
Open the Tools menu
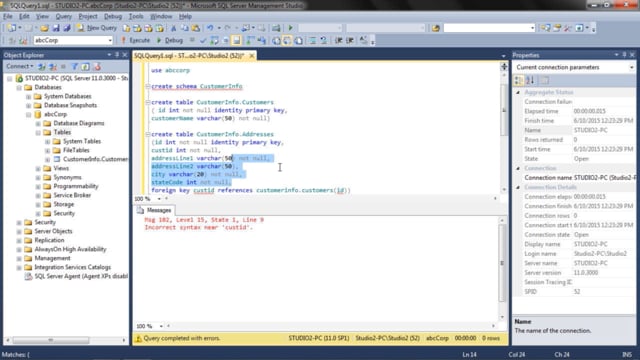136,16
